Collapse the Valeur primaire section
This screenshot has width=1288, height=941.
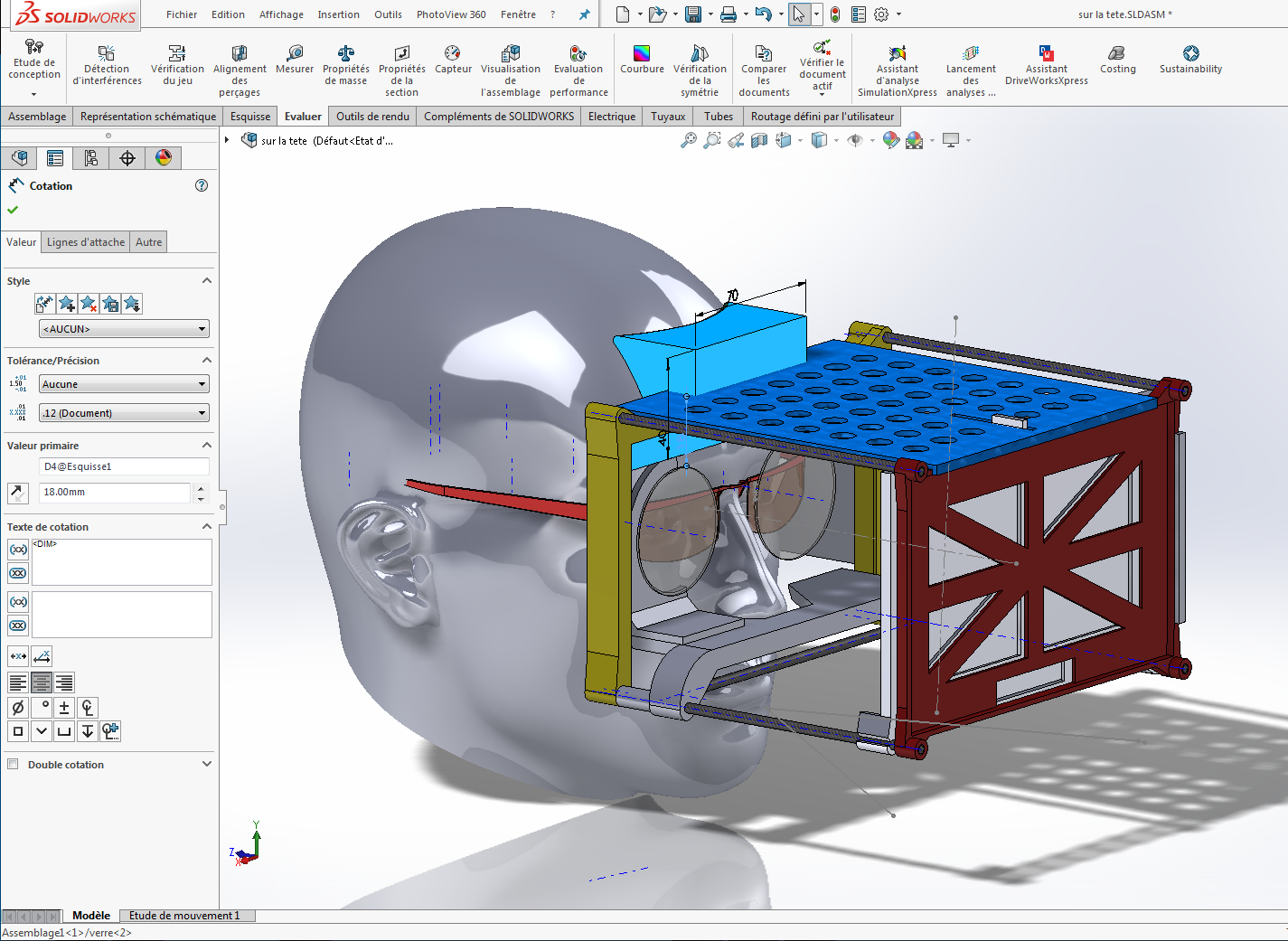point(206,446)
